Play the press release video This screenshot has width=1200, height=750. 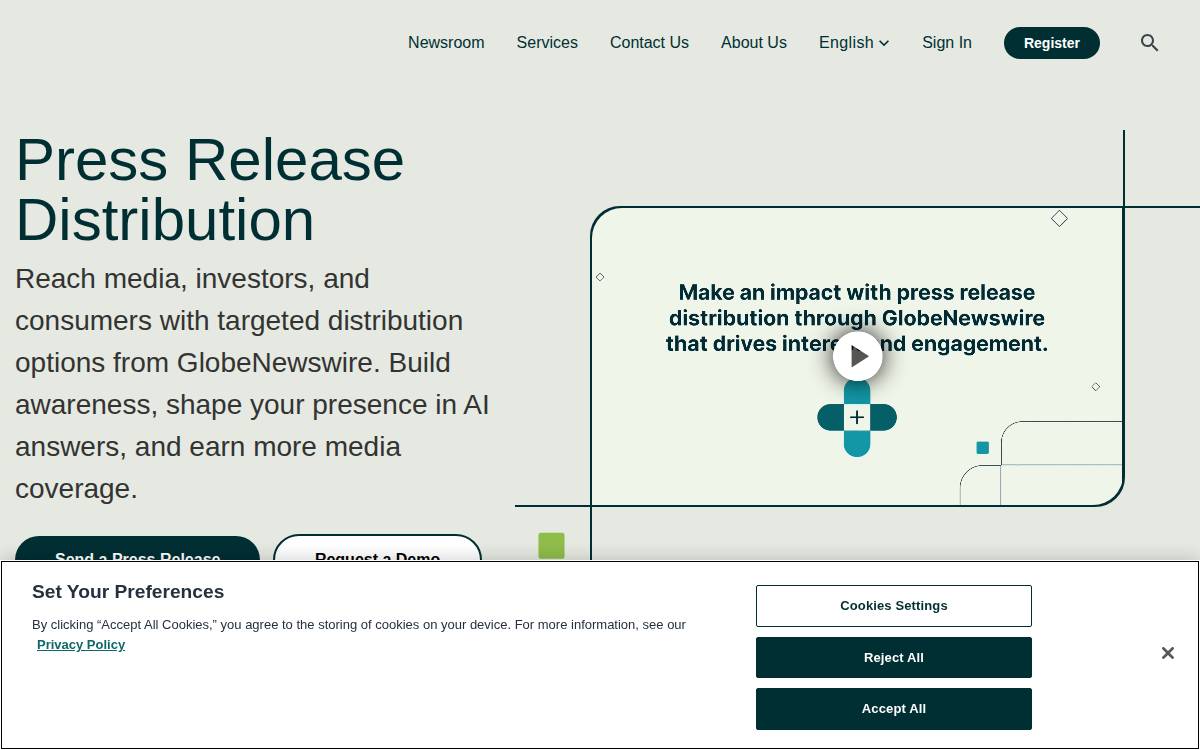(858, 356)
